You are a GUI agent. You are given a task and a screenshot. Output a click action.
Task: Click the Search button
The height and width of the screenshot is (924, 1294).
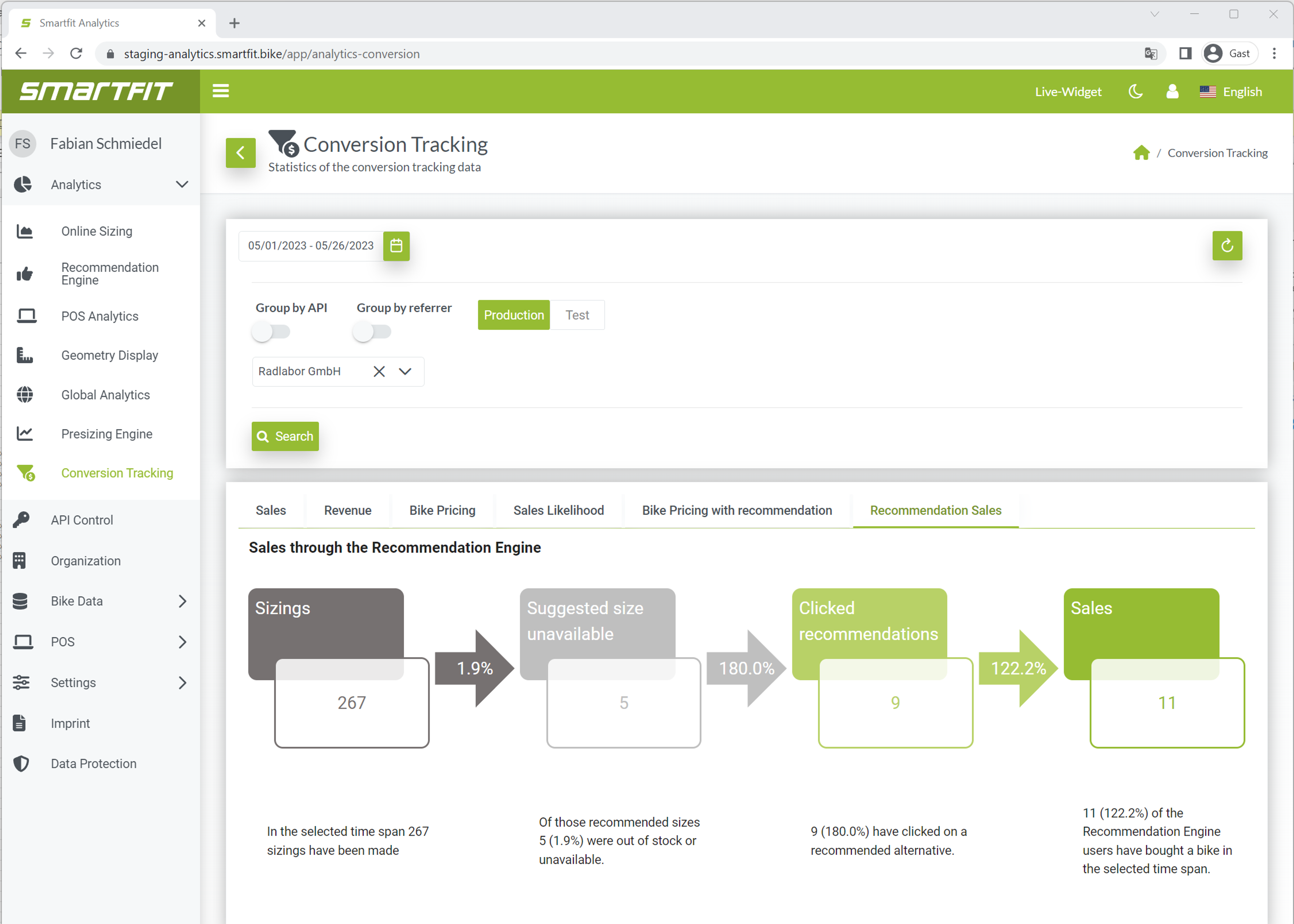pyautogui.click(x=285, y=436)
